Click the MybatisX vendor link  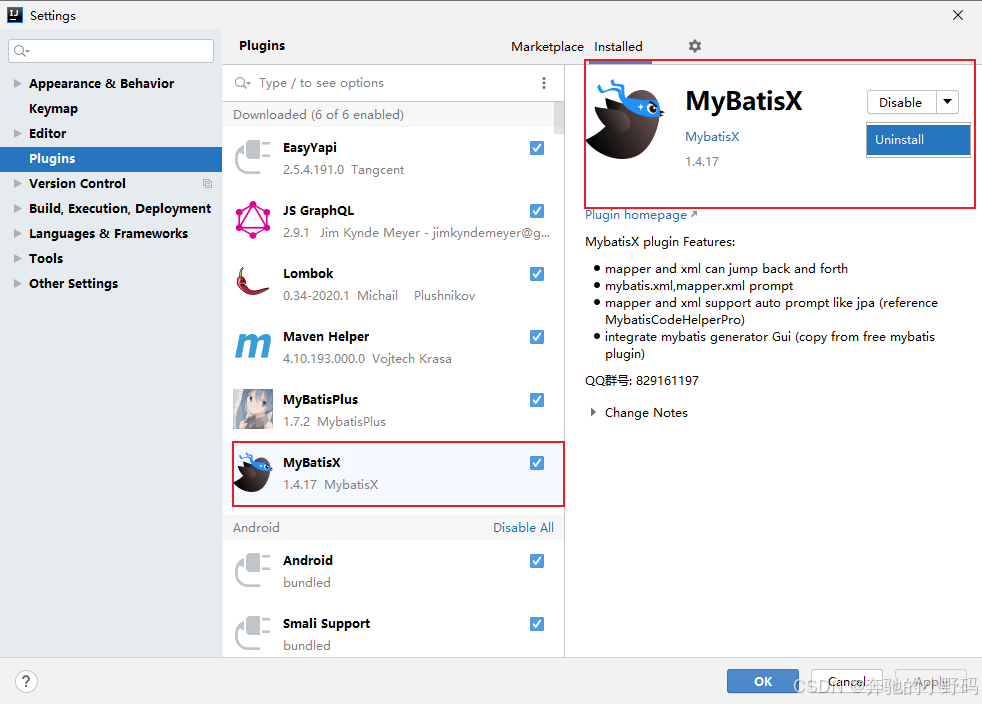click(712, 137)
